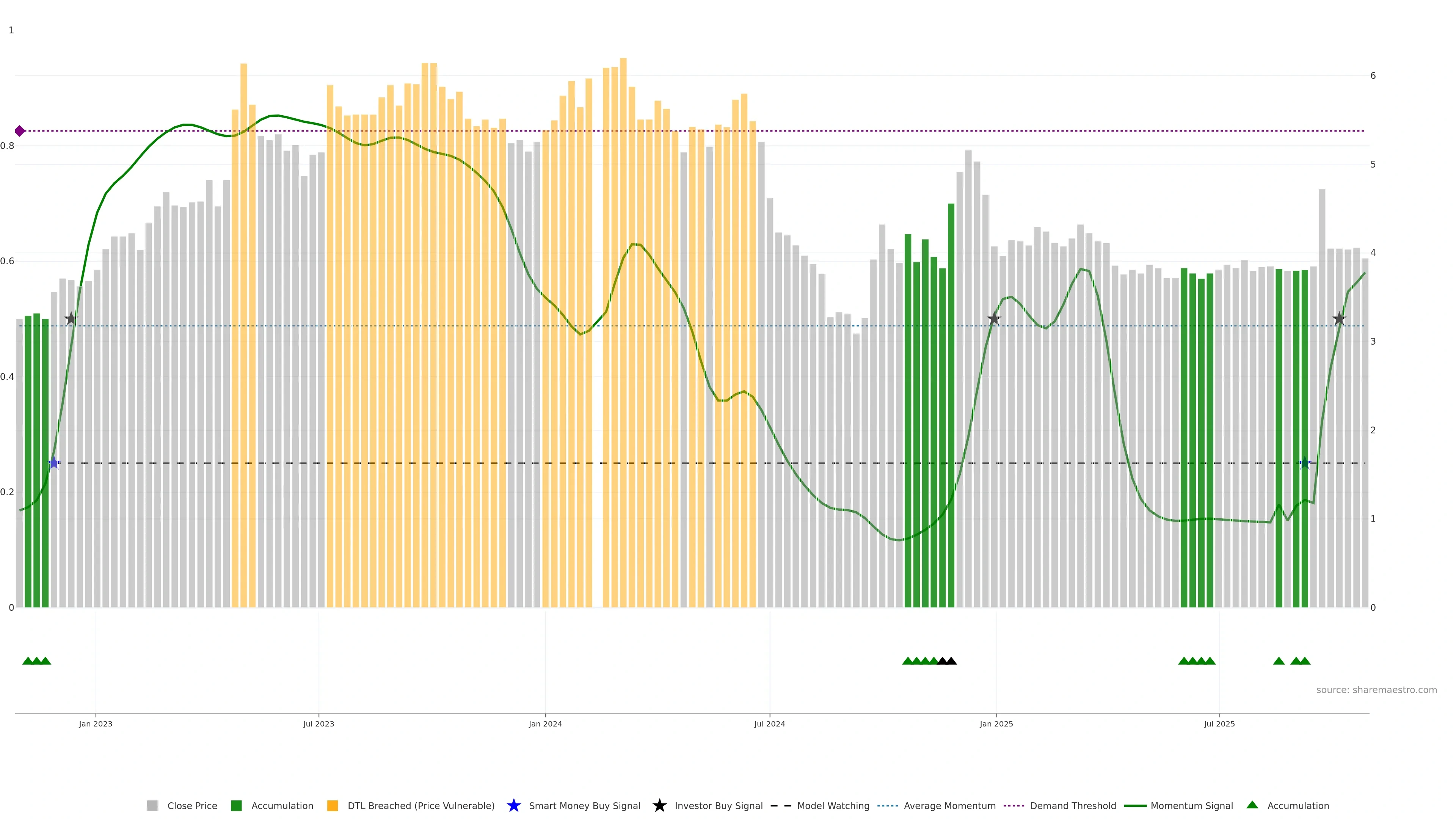1456x819 pixels.
Task: Click the Jan 2023 axis label
Action: pyautogui.click(x=96, y=723)
